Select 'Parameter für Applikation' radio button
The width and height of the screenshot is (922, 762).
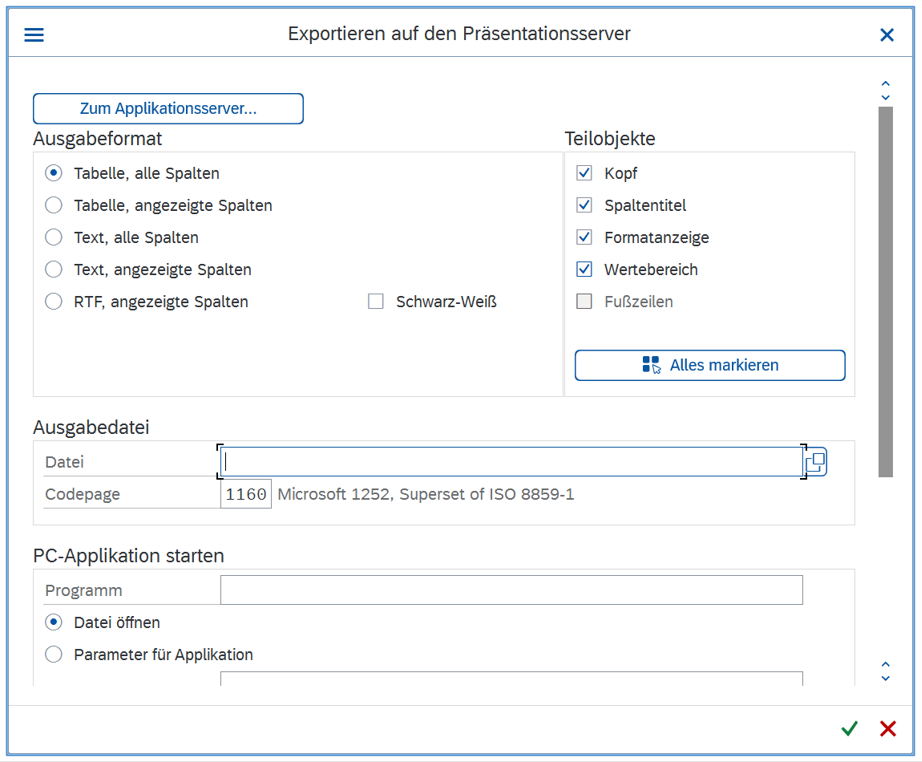coord(54,655)
